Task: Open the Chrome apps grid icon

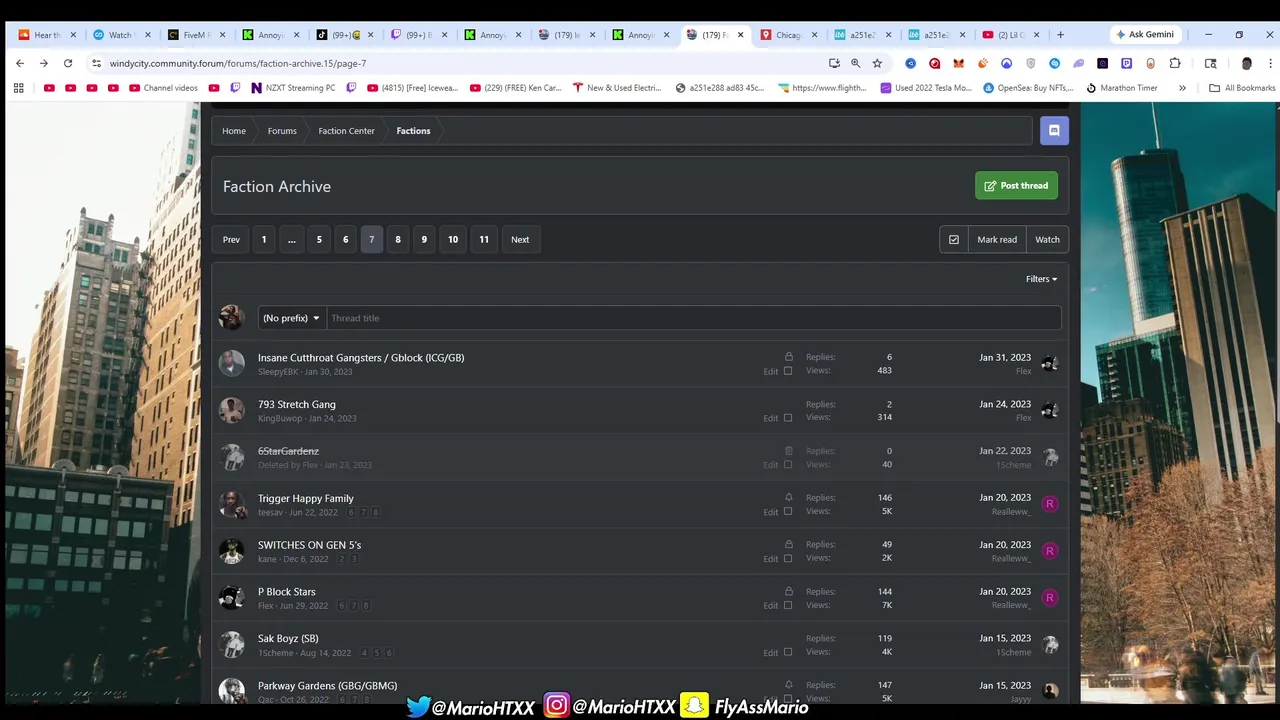Action: [x=18, y=88]
